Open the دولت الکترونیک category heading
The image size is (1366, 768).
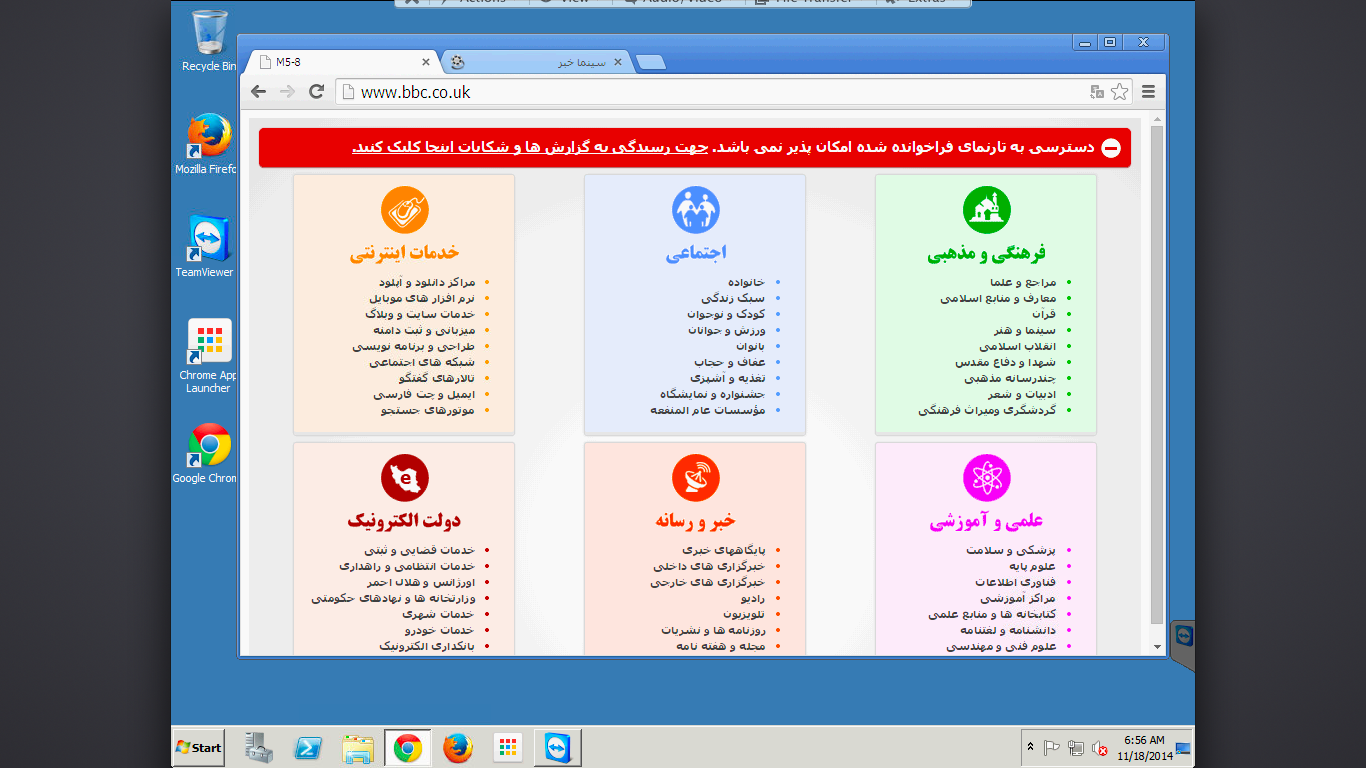[404, 521]
